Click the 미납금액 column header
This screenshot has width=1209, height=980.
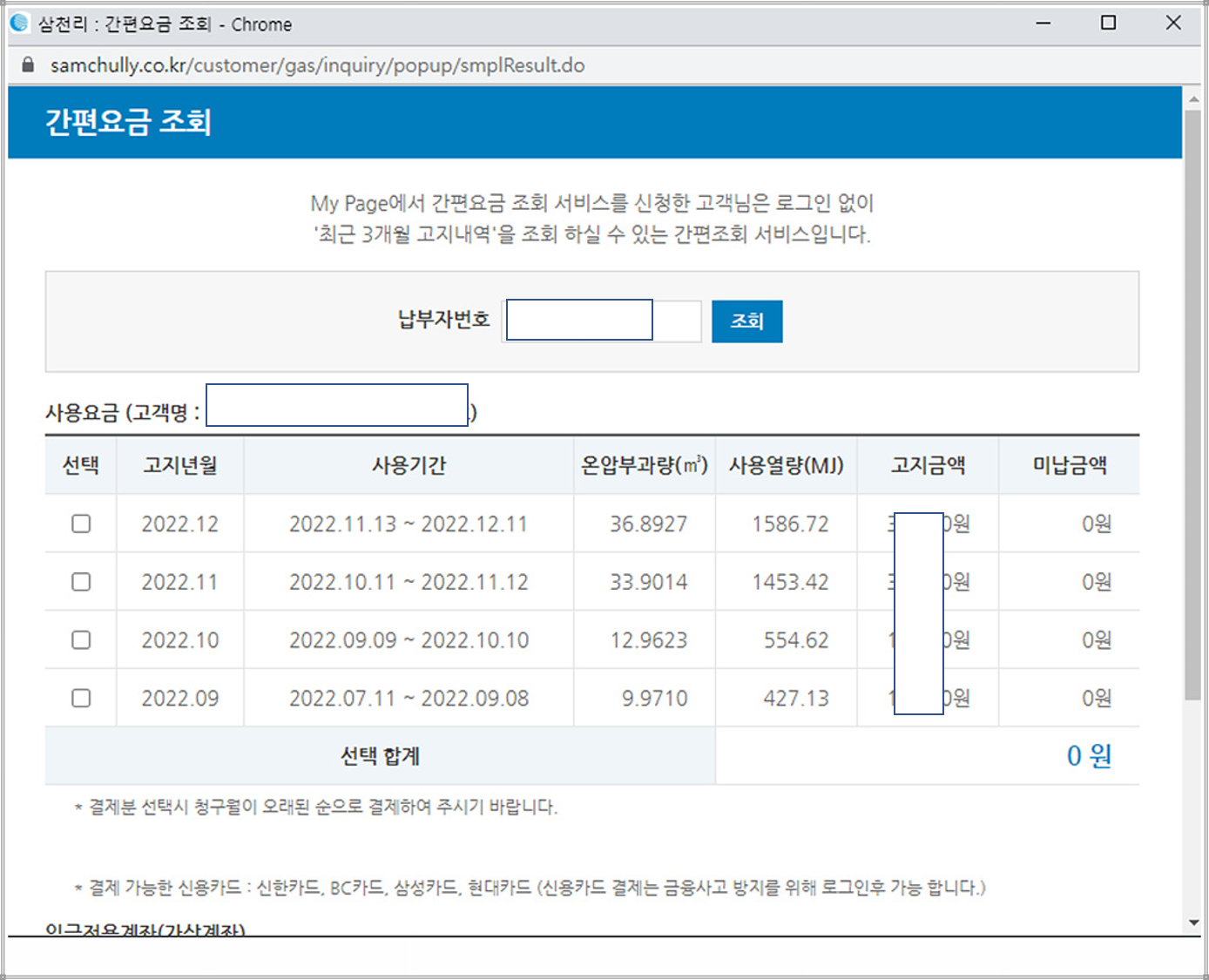(1070, 465)
